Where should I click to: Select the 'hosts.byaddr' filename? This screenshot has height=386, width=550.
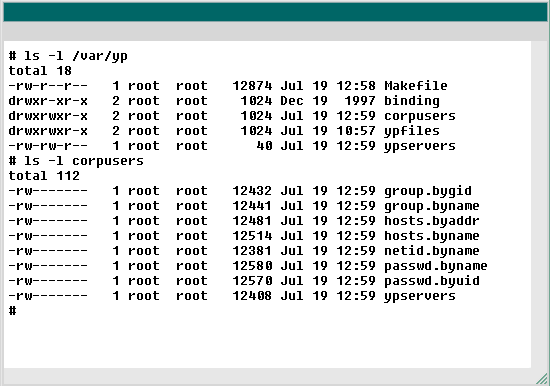[431, 221]
